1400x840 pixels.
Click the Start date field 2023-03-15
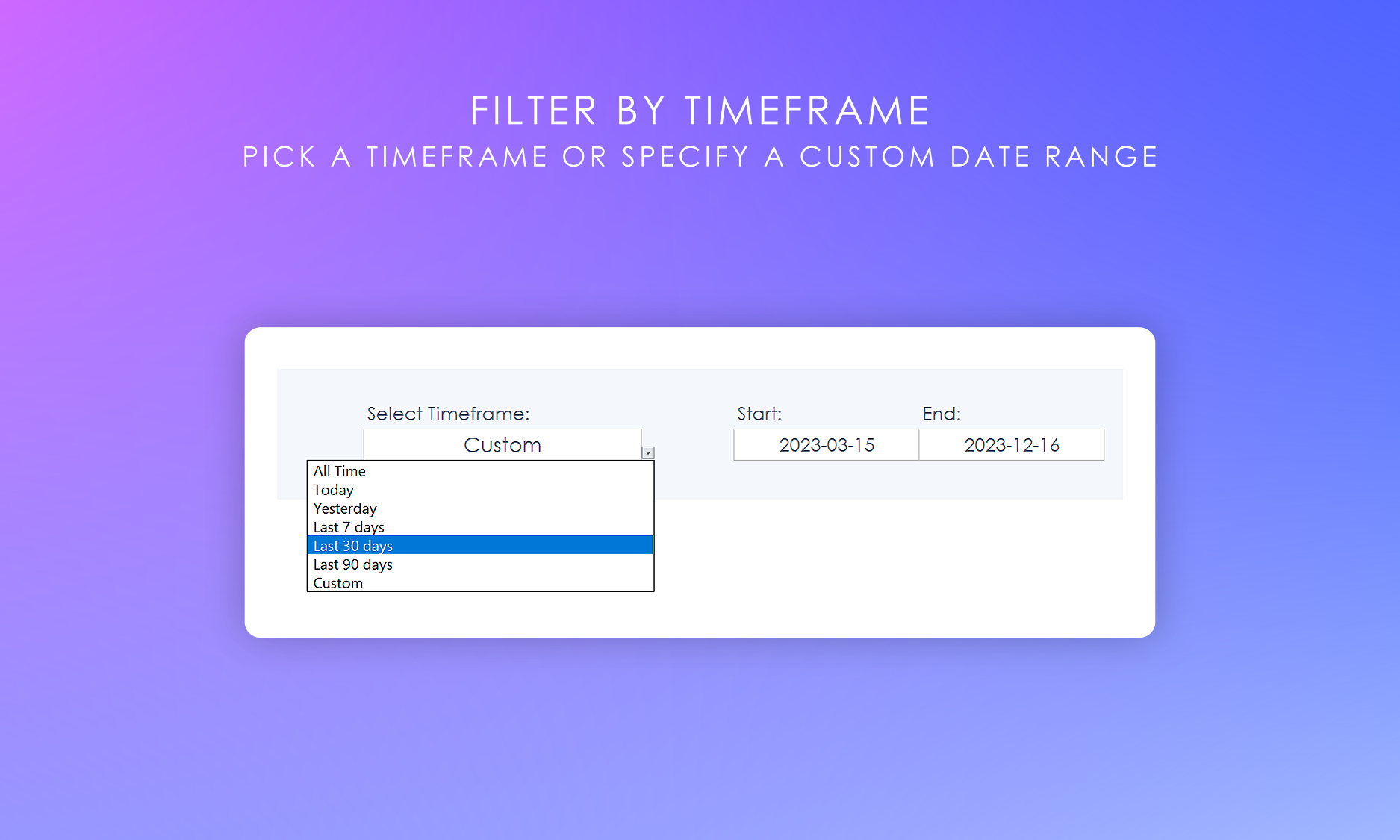coord(826,445)
